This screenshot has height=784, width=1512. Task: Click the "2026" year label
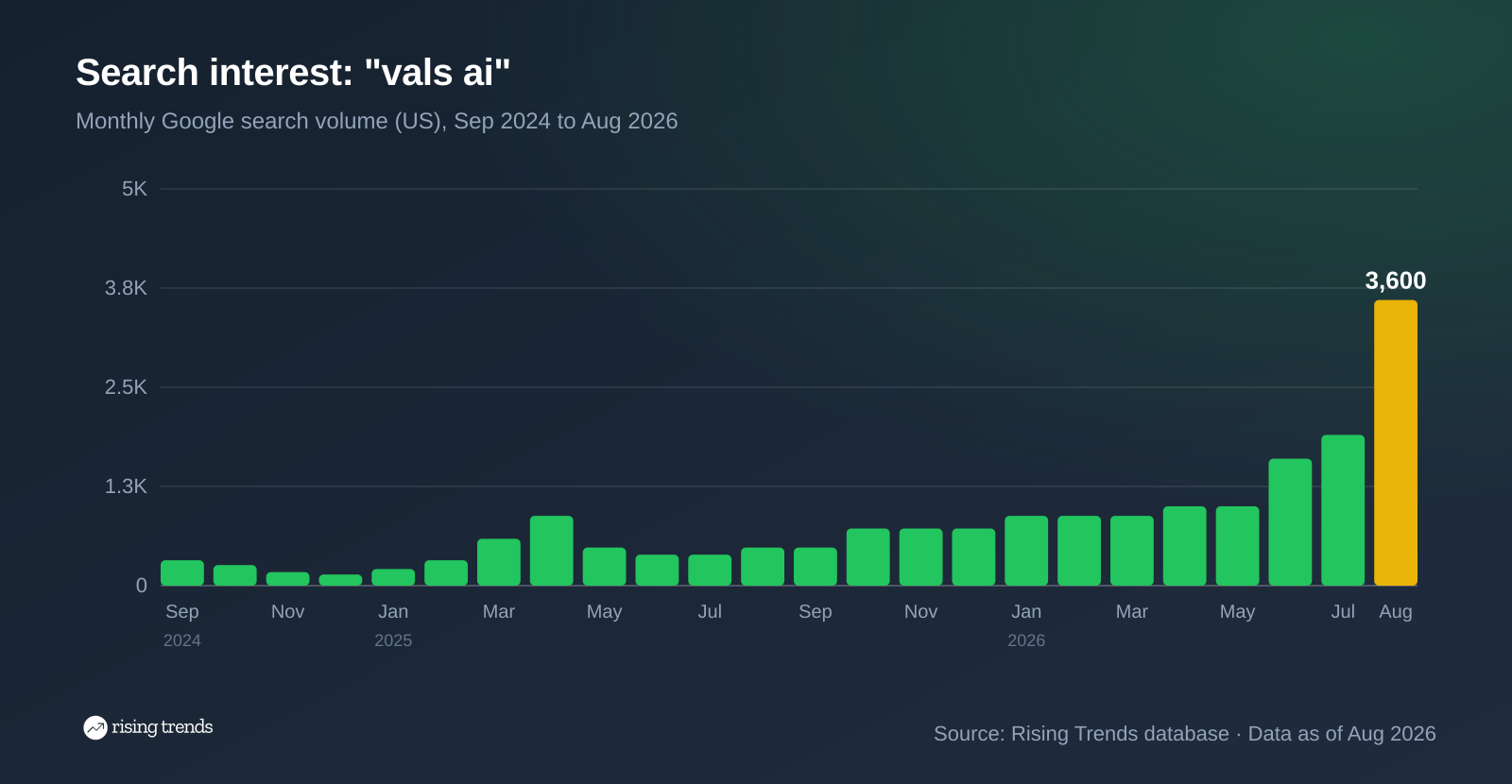(x=1026, y=640)
